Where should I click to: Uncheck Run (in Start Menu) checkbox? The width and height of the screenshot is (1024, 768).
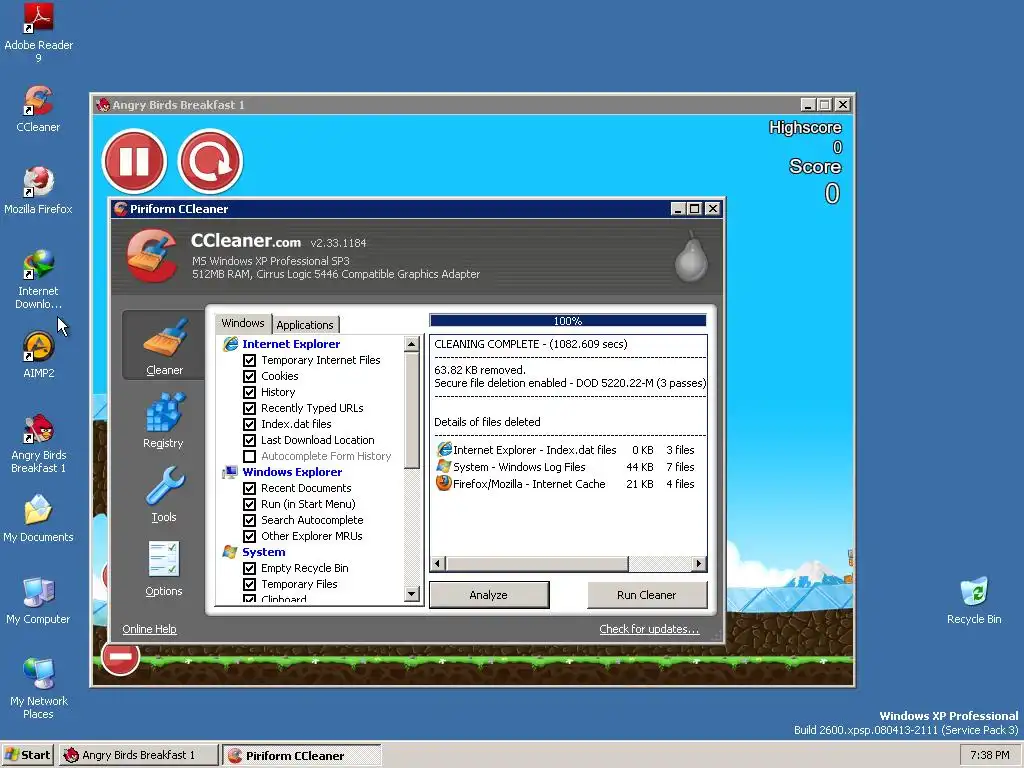[x=249, y=504]
